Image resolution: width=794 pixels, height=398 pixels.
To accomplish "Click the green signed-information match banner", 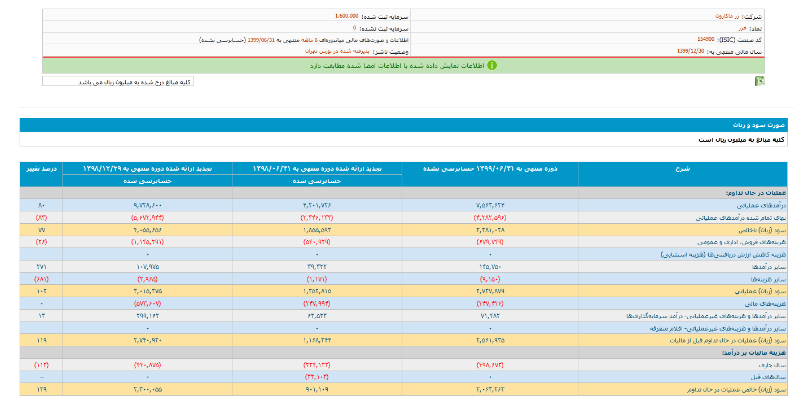I will (403, 65).
